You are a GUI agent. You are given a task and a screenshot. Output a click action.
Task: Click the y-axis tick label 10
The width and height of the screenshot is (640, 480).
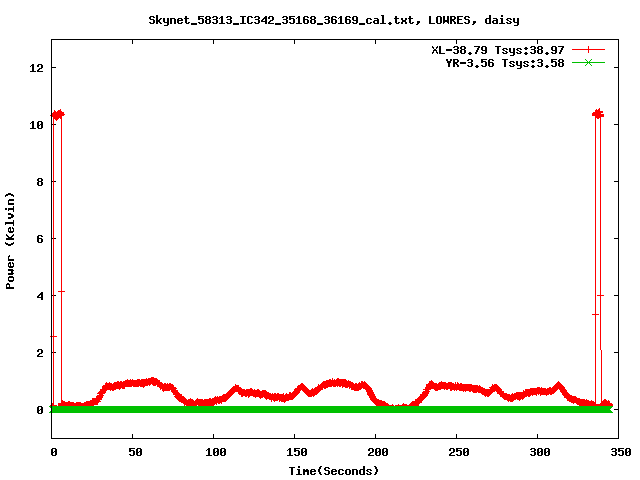[36, 125]
